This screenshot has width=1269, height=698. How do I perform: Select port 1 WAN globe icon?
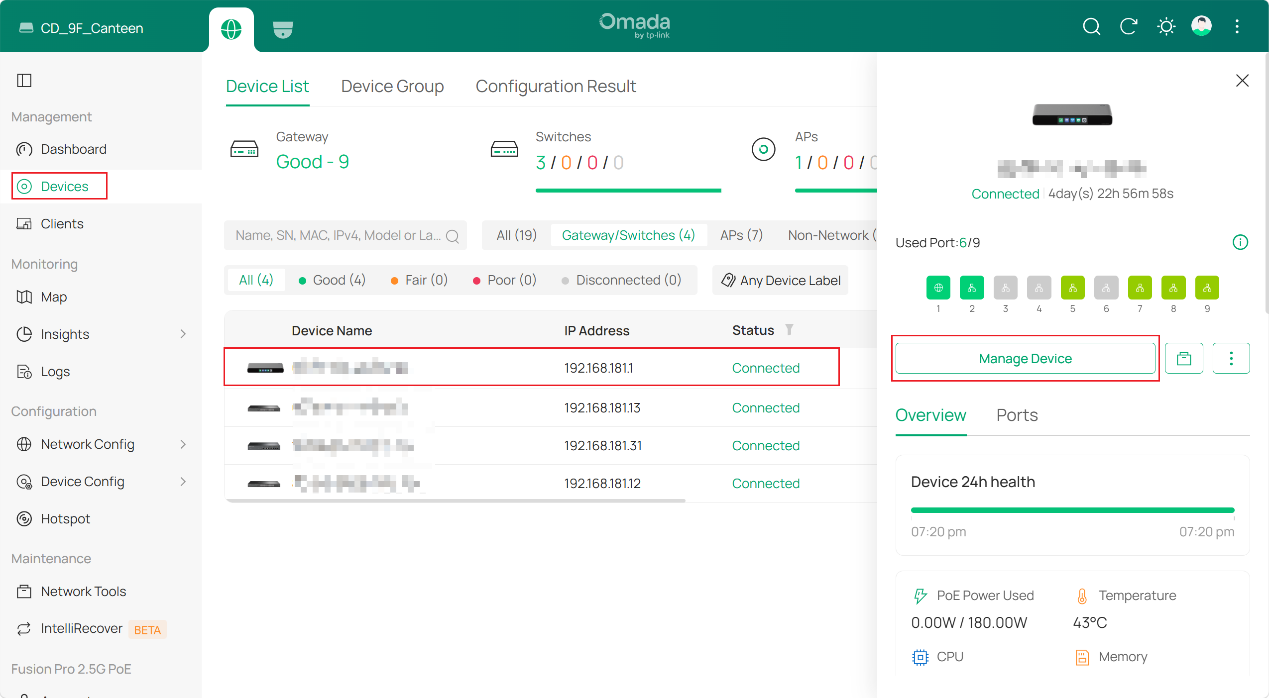[x=938, y=288]
